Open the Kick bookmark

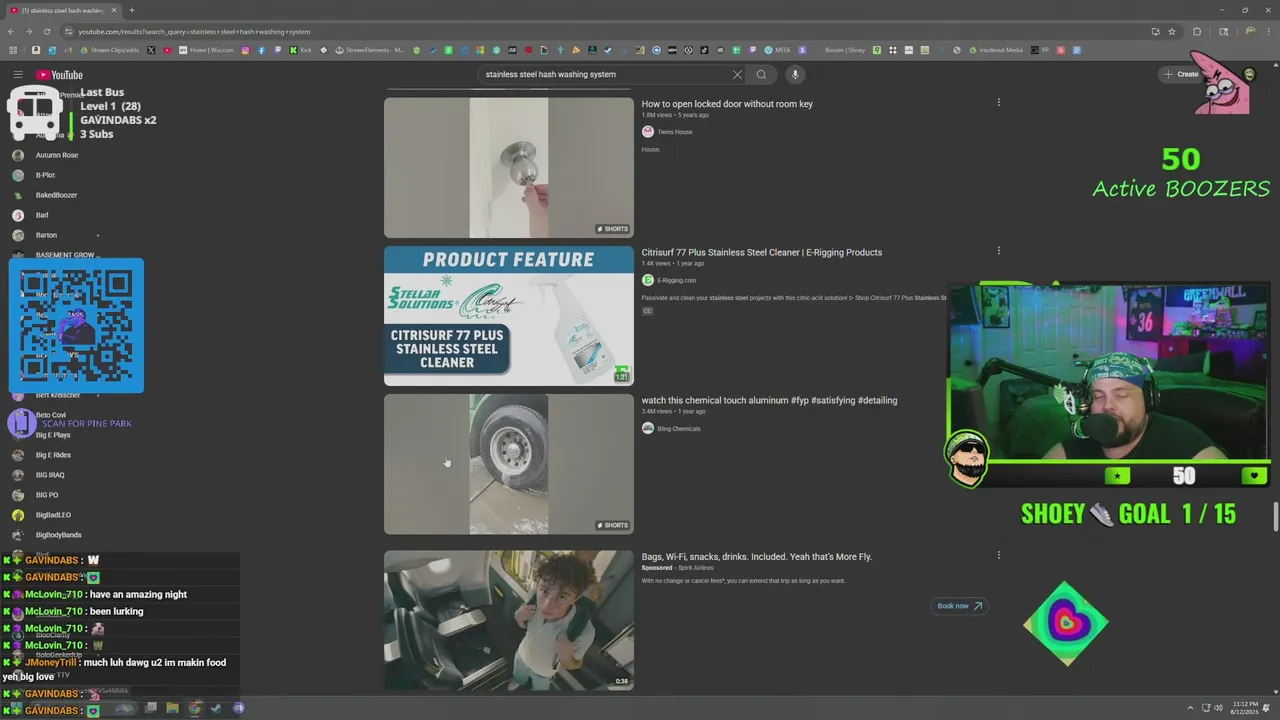(x=300, y=50)
